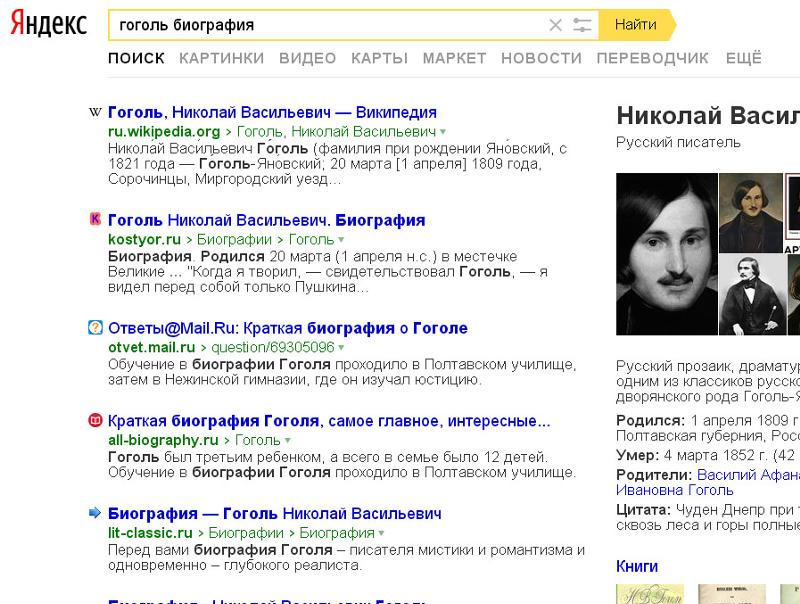Open the second book cover under Книги
The image size is (800, 604).
point(732,594)
